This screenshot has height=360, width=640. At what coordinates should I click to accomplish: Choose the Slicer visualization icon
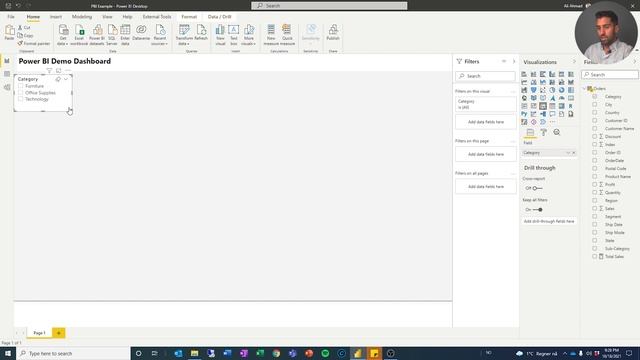click(543, 106)
